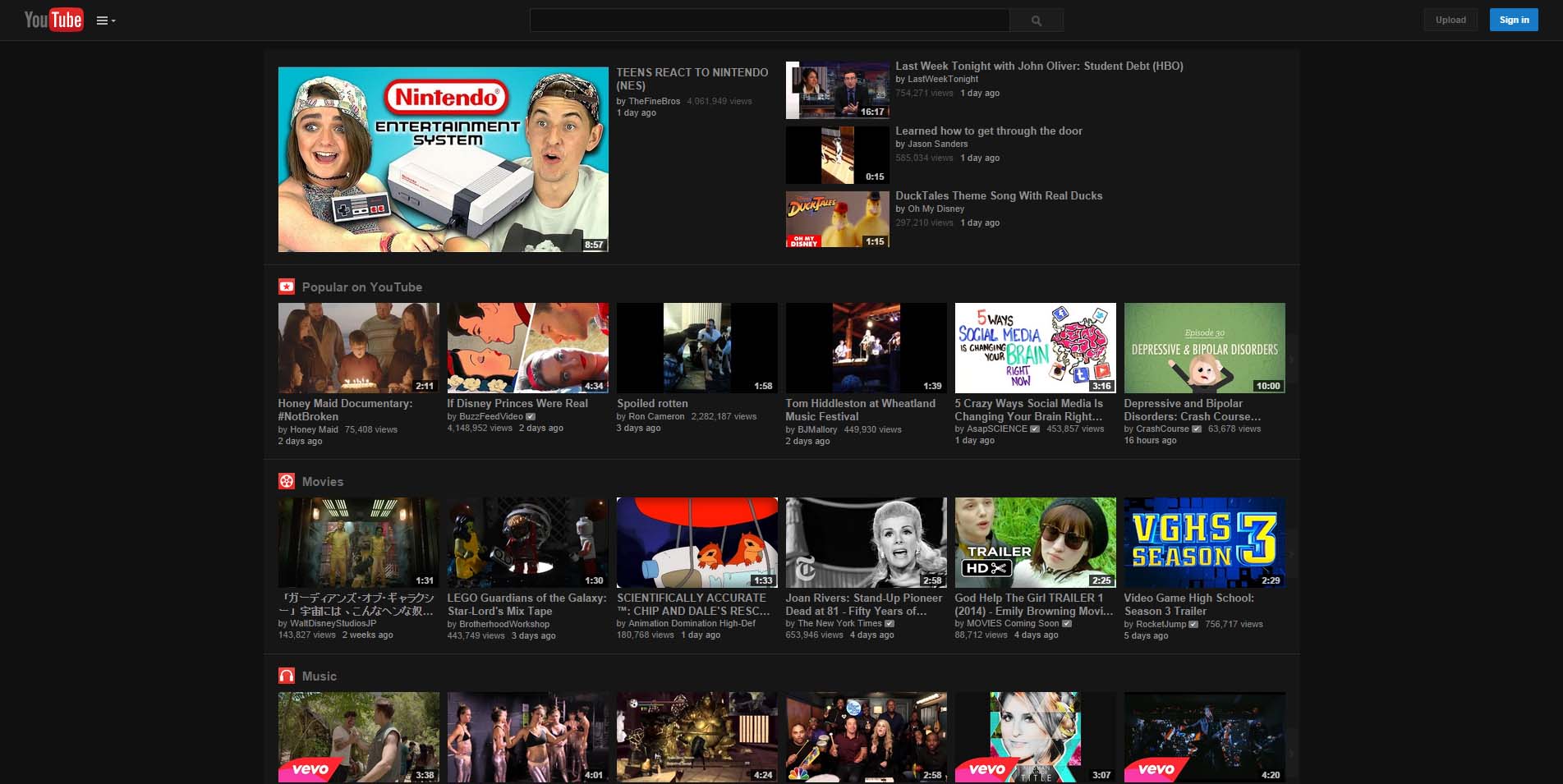
Task: Click the Movies section reel icon
Action: click(x=286, y=481)
